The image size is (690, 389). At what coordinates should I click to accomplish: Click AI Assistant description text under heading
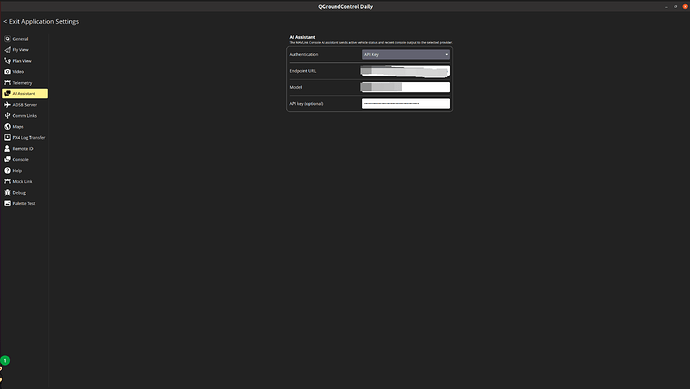click(371, 43)
